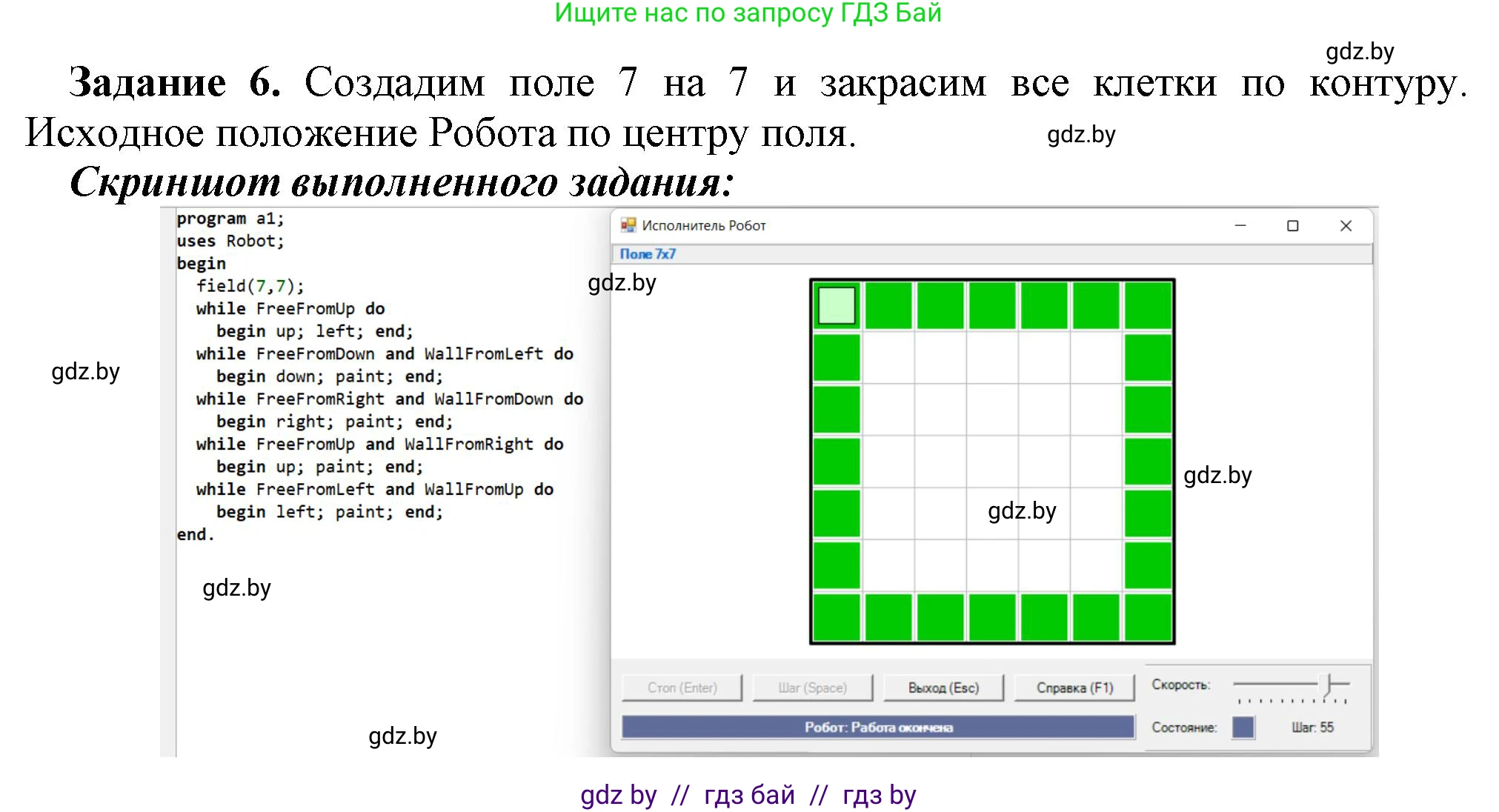Viewport: 1499px width, 812px height.
Task: Click the robot's light green cell
Action: coord(837,305)
